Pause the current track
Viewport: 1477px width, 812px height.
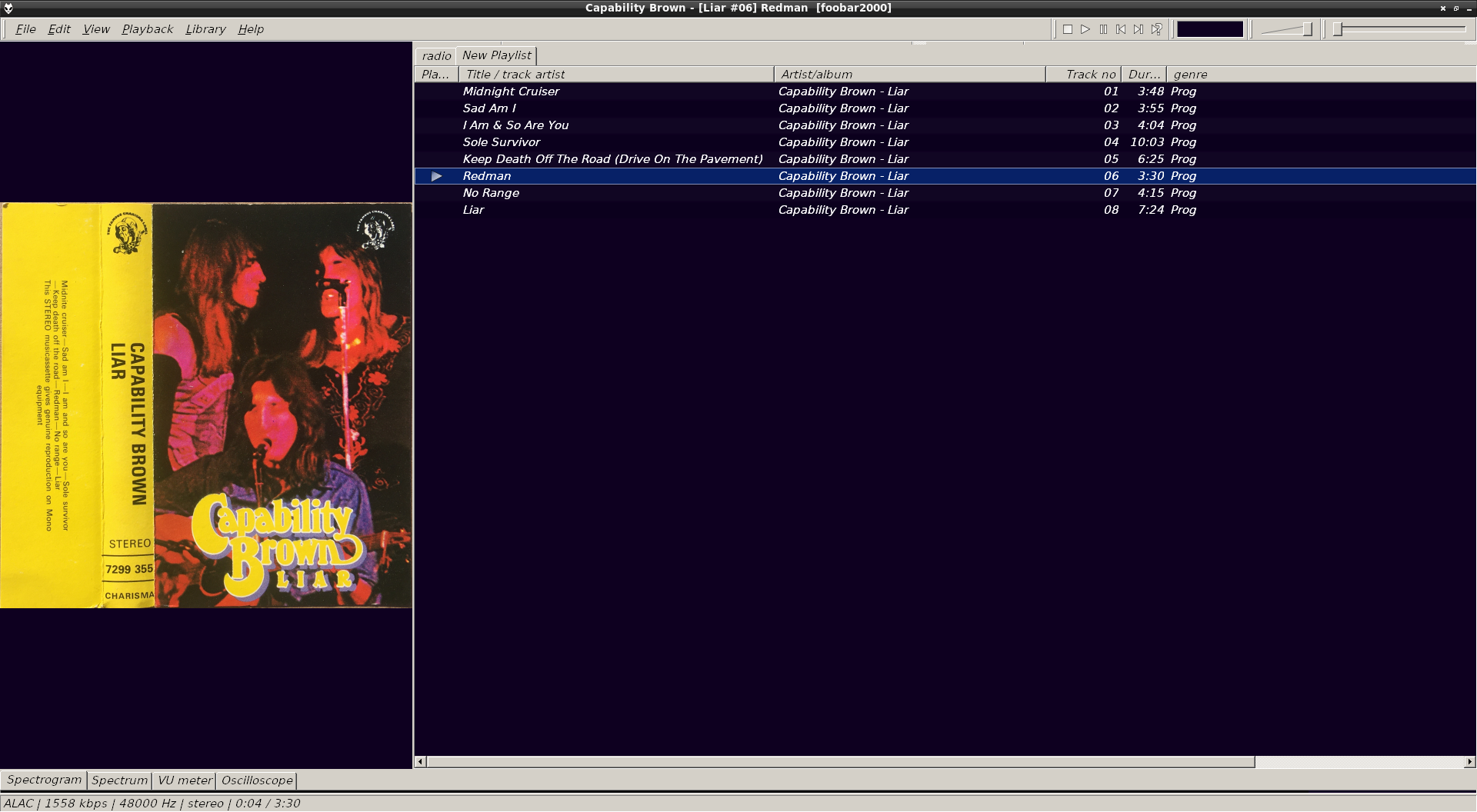(x=1103, y=29)
